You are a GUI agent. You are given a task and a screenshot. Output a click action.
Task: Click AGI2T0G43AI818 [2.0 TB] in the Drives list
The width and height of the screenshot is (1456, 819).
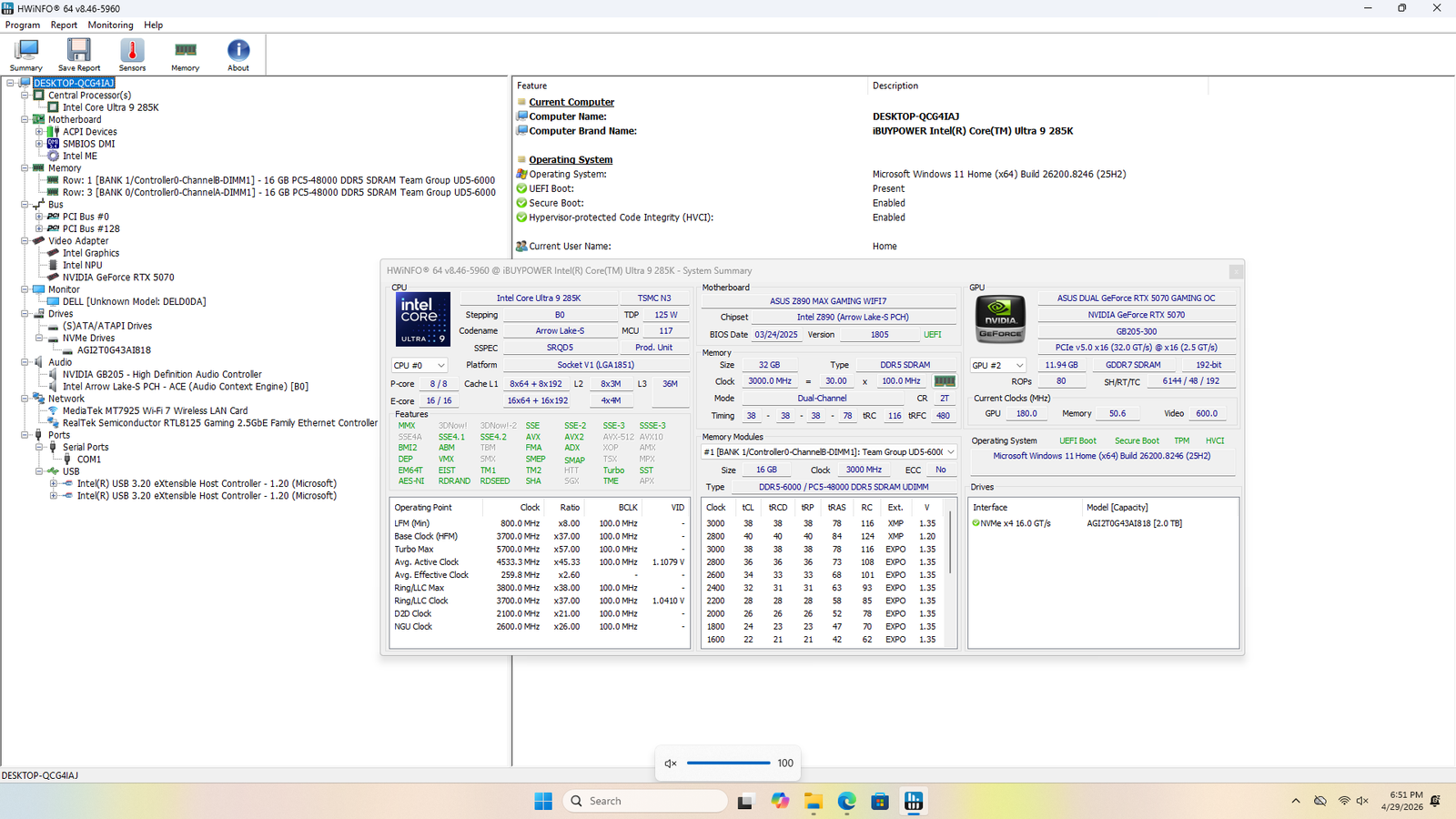point(1134,523)
